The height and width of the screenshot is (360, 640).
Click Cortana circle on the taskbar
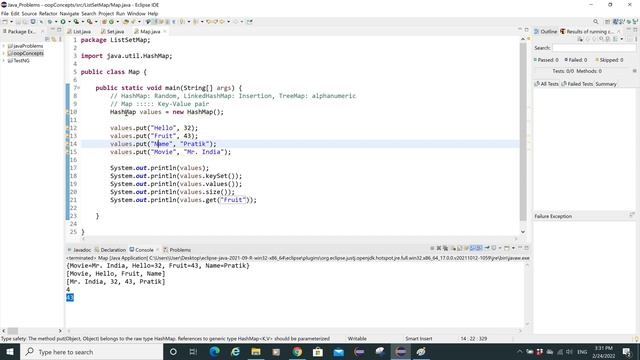coord(173,351)
